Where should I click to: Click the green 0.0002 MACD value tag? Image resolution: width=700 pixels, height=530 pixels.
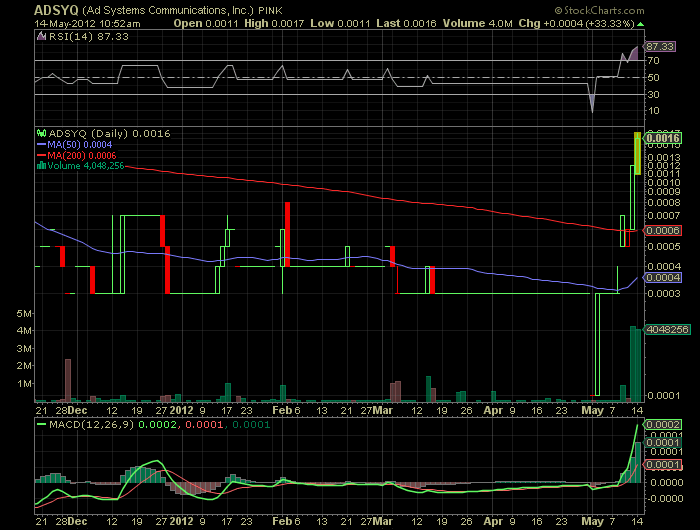663,425
